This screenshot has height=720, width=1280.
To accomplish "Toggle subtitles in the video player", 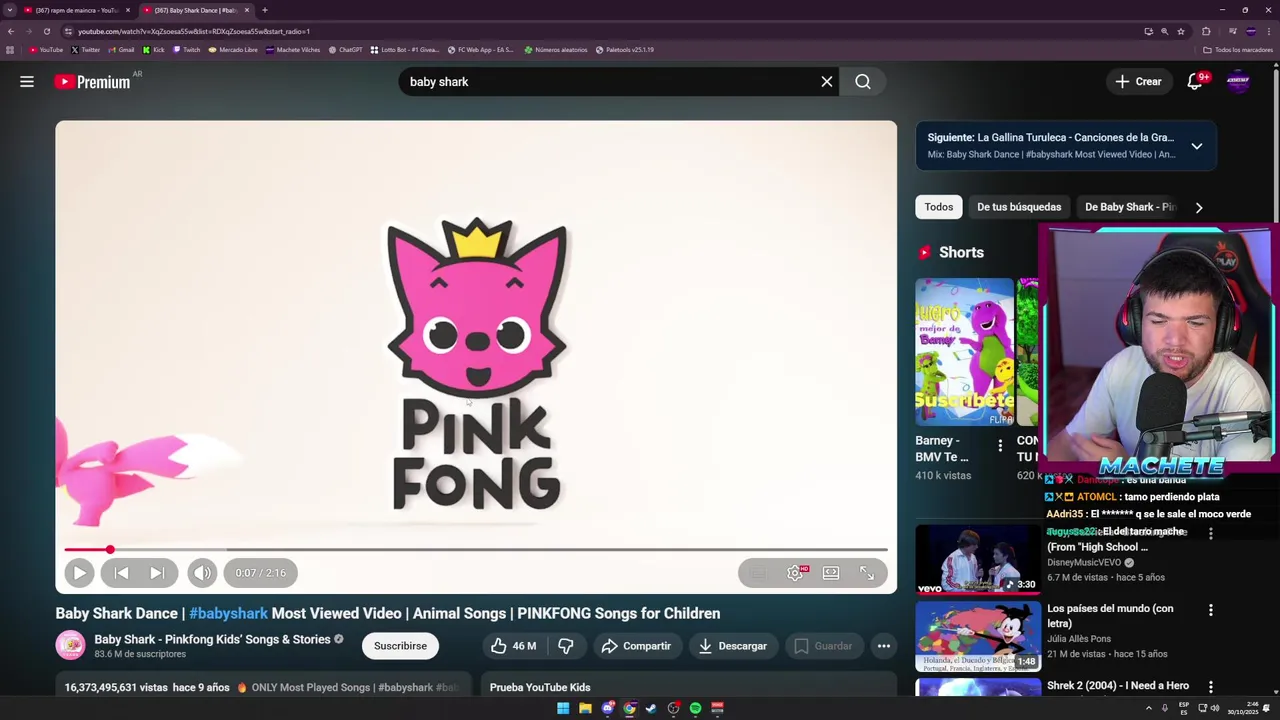I will point(758,573).
